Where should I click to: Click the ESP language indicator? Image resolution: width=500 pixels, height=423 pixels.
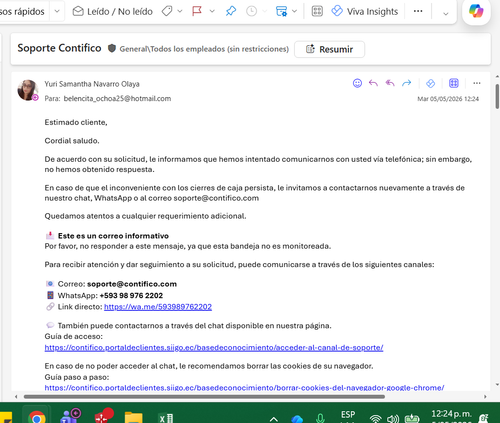pyautogui.click(x=348, y=416)
